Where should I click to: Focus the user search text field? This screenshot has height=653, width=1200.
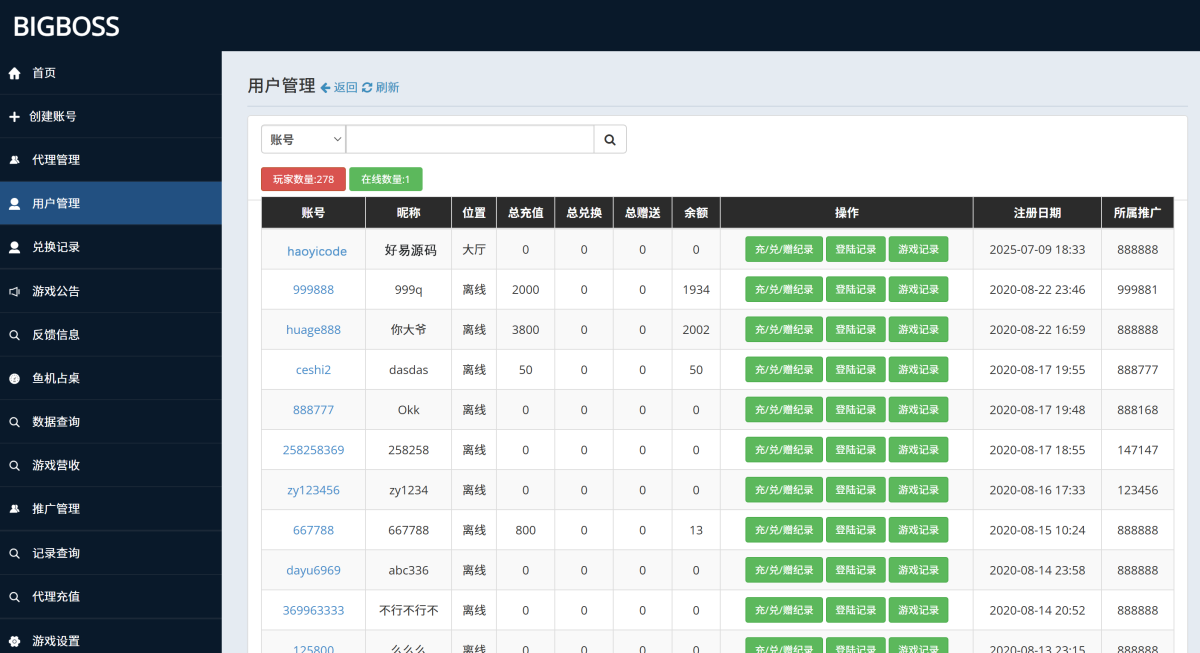[470, 139]
